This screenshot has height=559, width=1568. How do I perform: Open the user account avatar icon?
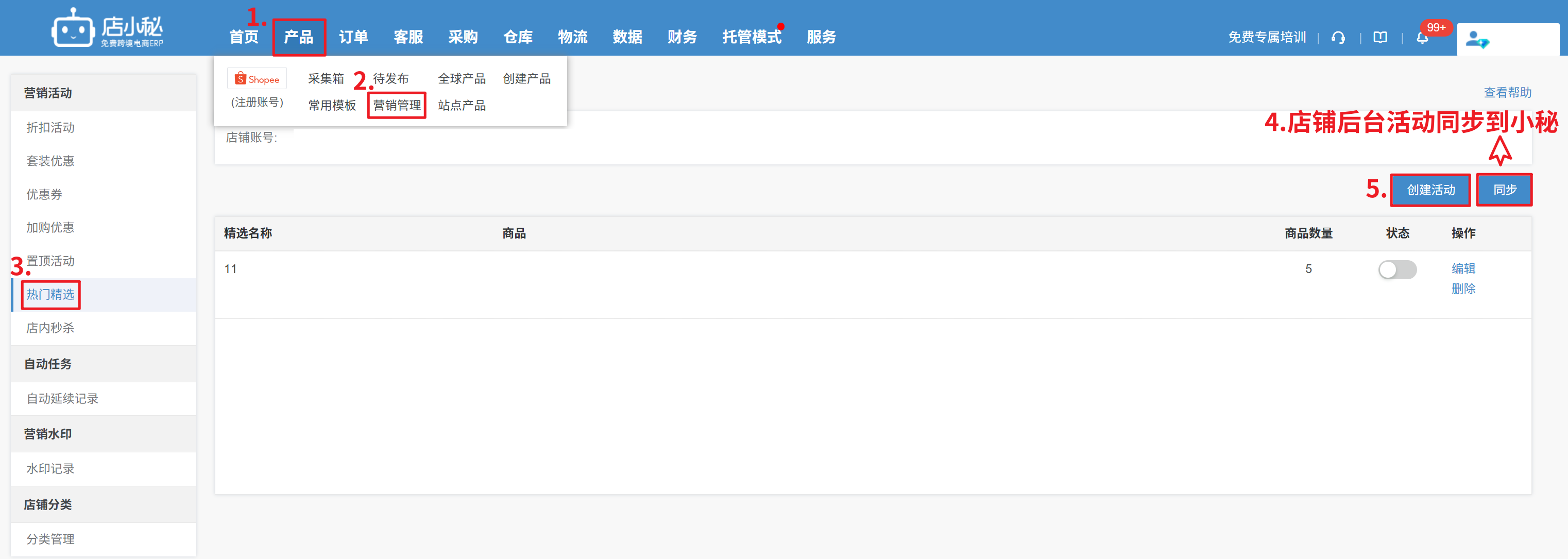point(1477,40)
